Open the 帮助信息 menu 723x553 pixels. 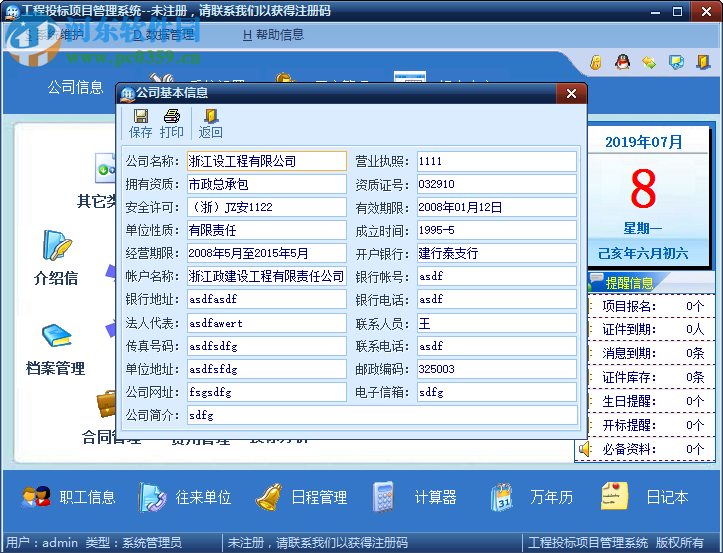click(x=273, y=35)
